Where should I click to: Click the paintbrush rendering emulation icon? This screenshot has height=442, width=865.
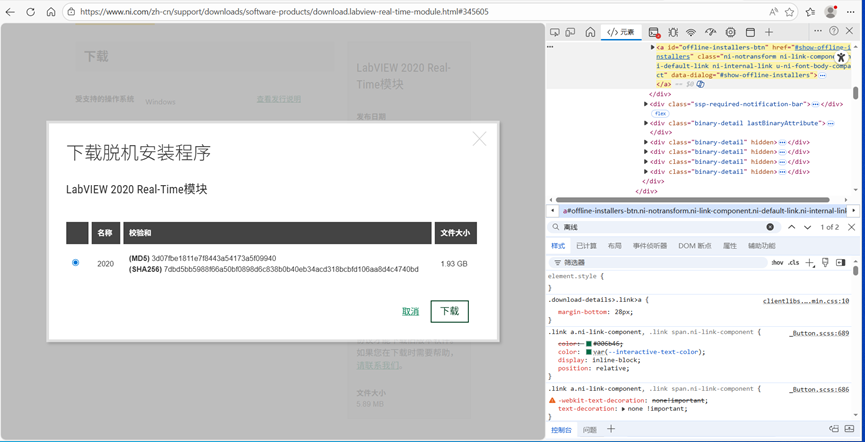(825, 262)
